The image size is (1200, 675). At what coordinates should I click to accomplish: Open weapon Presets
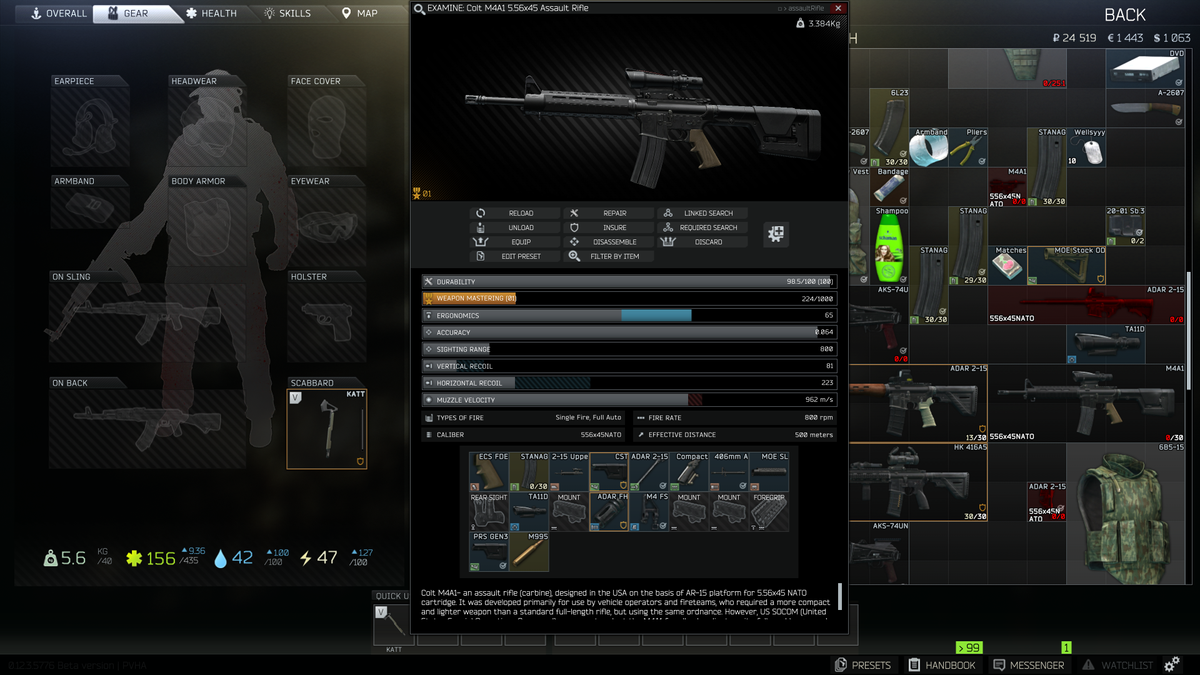click(864, 664)
